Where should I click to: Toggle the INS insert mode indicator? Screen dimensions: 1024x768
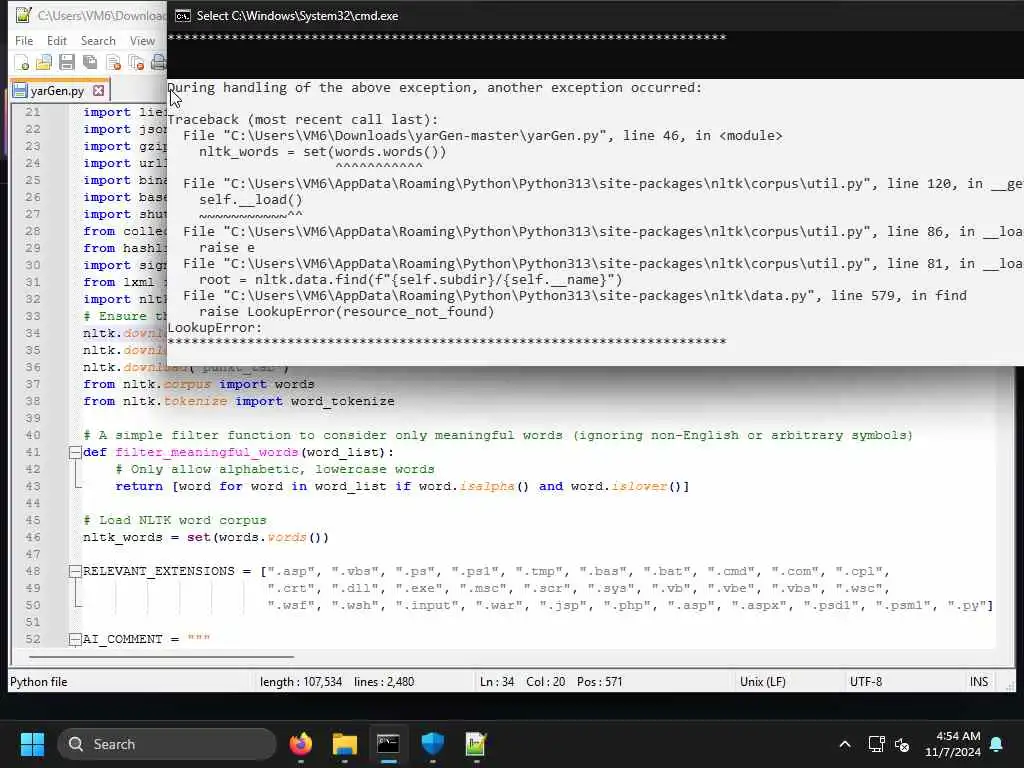(979, 682)
